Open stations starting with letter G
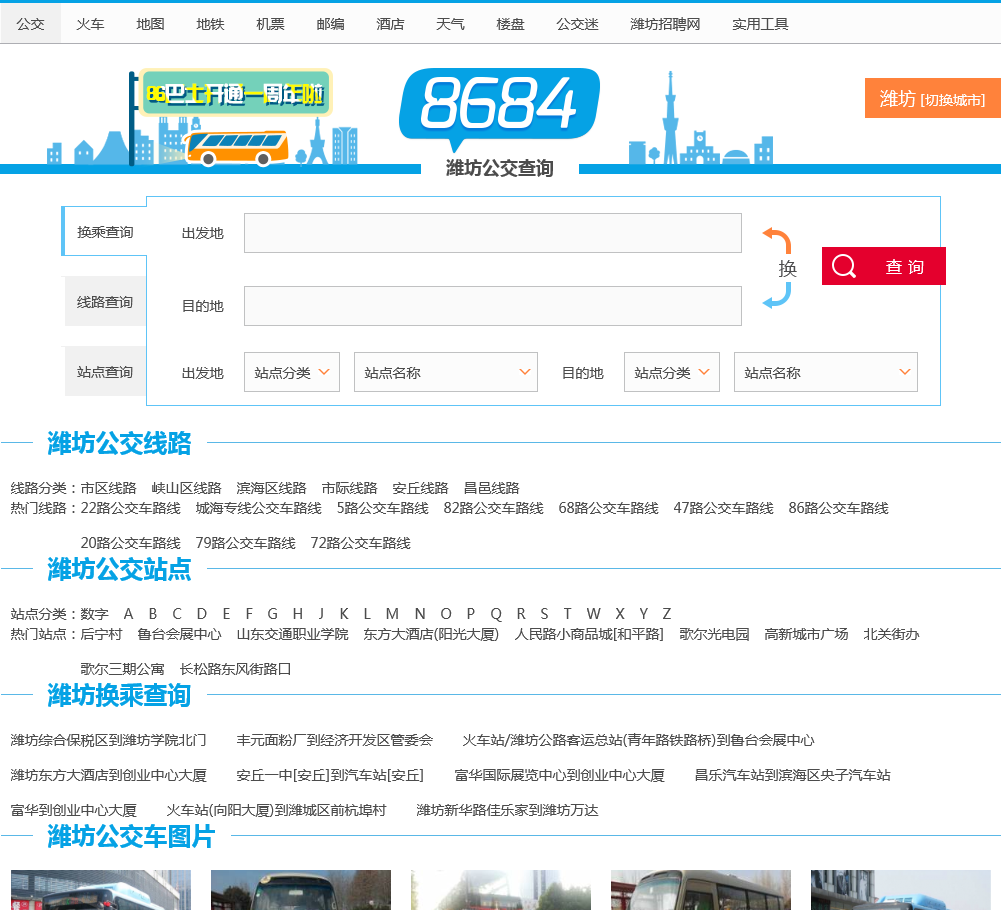Image resolution: width=1001 pixels, height=910 pixels. pyautogui.click(x=273, y=614)
